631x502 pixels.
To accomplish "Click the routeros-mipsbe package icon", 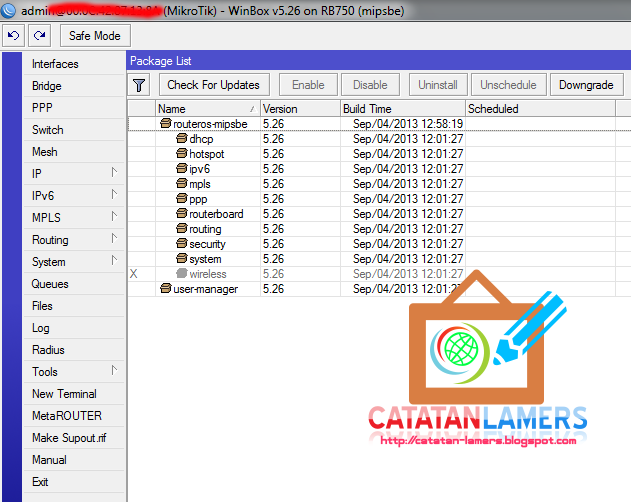I will pos(166,123).
